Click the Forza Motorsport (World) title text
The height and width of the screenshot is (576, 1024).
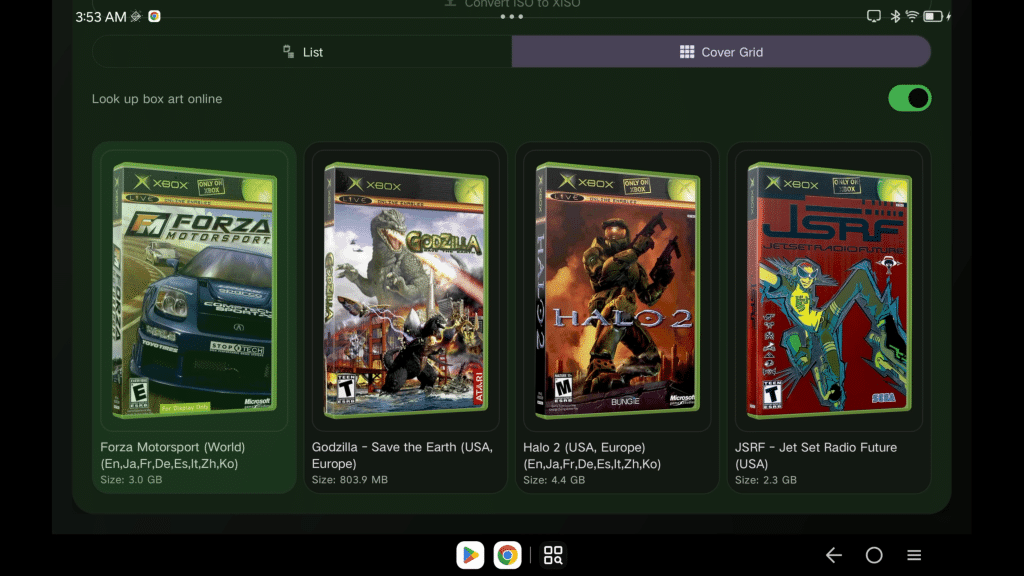[172, 455]
